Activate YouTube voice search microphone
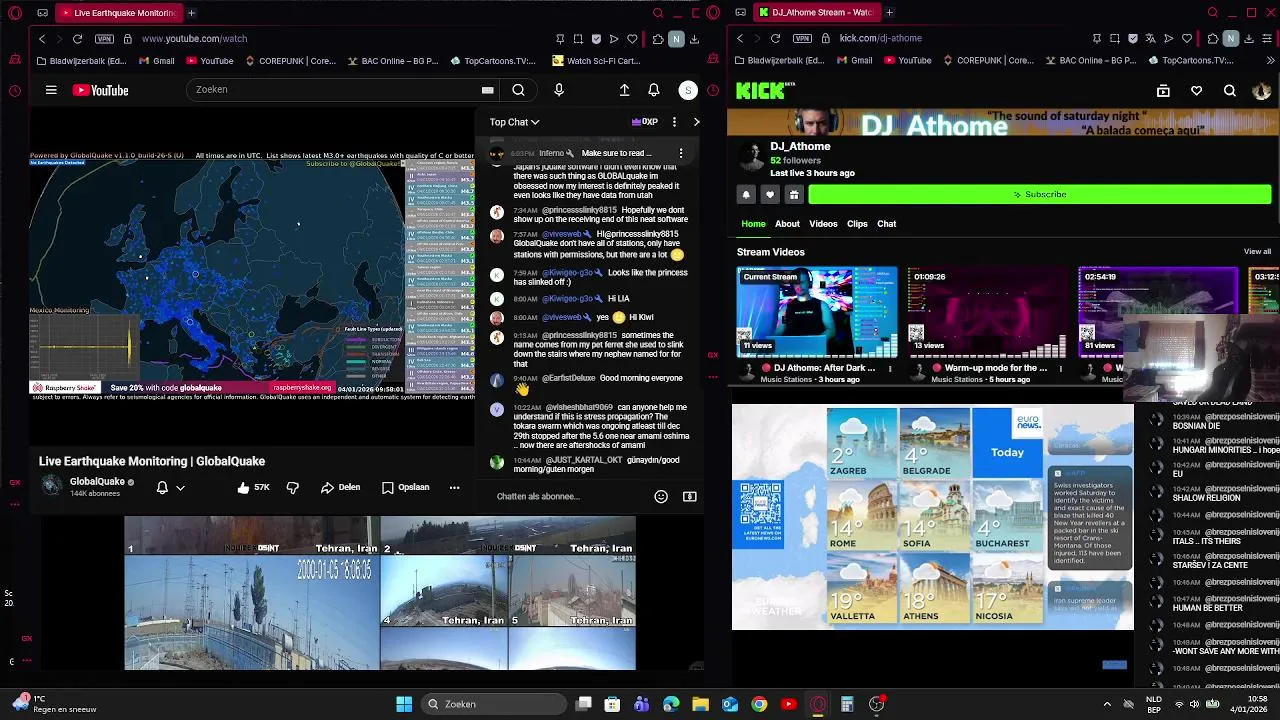Image resolution: width=1280 pixels, height=720 pixels. point(559,90)
